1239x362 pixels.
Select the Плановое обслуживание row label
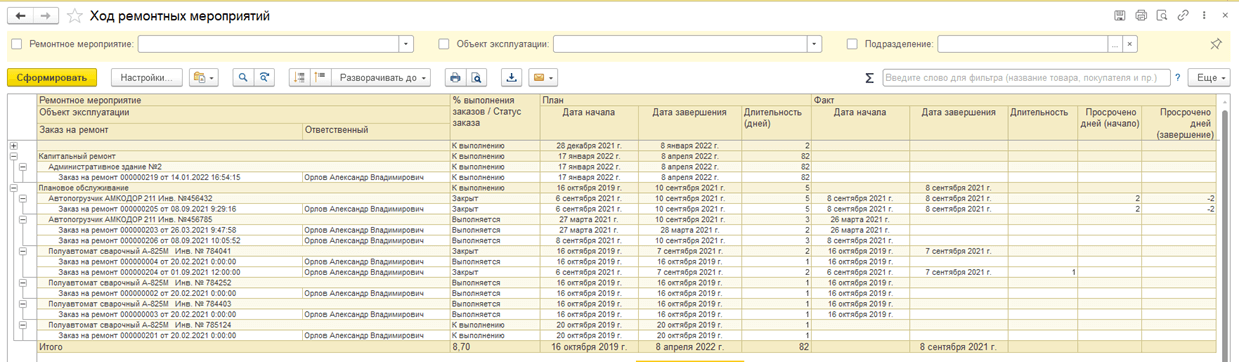(83, 187)
